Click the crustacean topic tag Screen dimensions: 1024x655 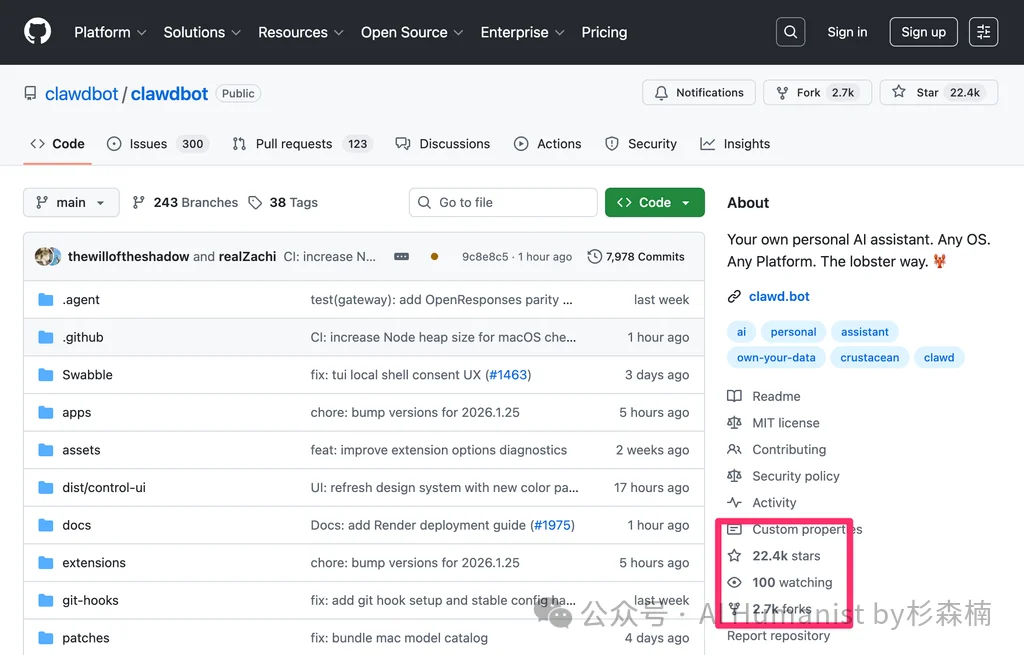[x=869, y=357]
